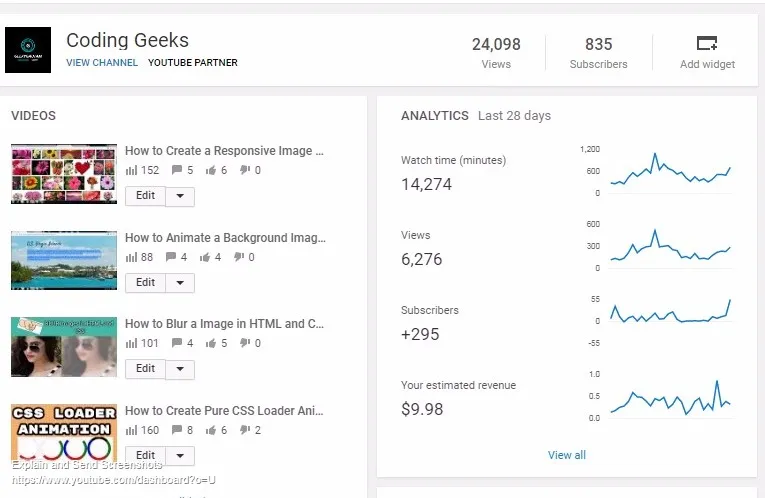Expand Edit dropdown arrow for Animate Background video
765x498 pixels.
pos(180,283)
